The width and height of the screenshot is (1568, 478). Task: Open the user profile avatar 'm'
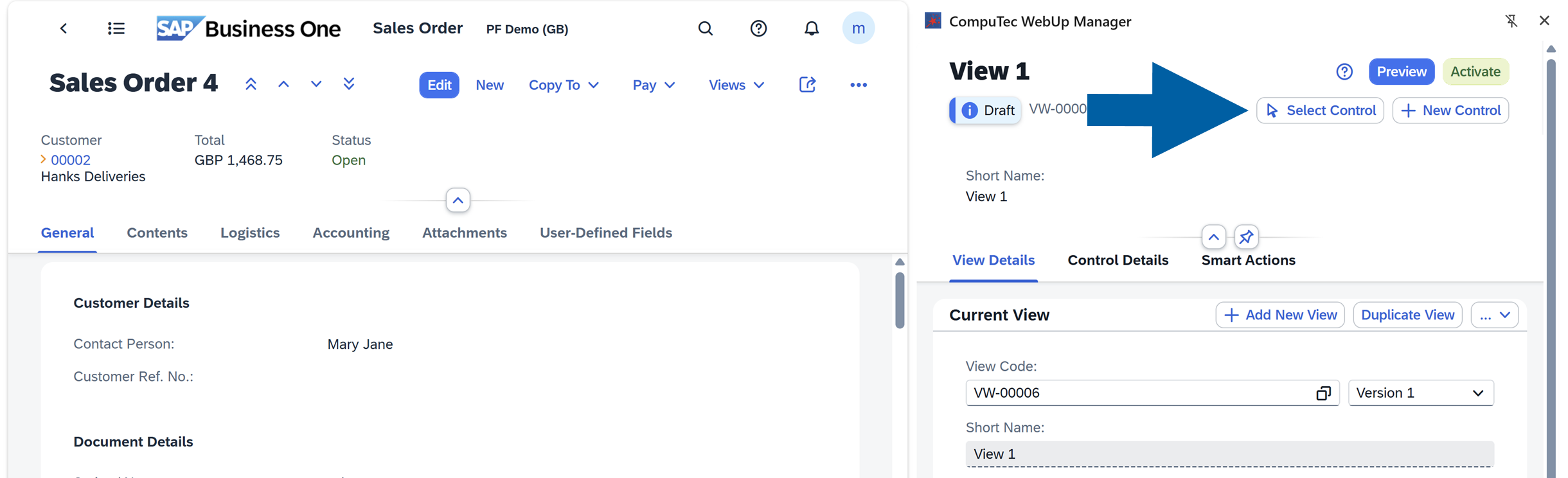858,28
